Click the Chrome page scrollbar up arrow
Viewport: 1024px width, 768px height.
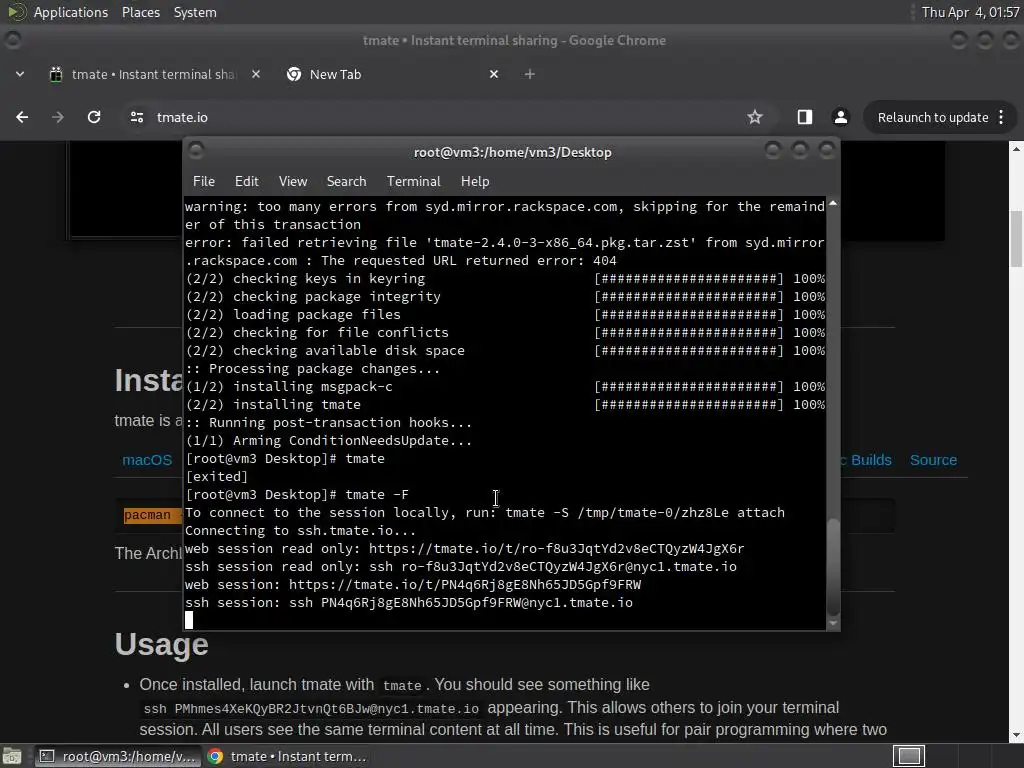coord(1016,149)
